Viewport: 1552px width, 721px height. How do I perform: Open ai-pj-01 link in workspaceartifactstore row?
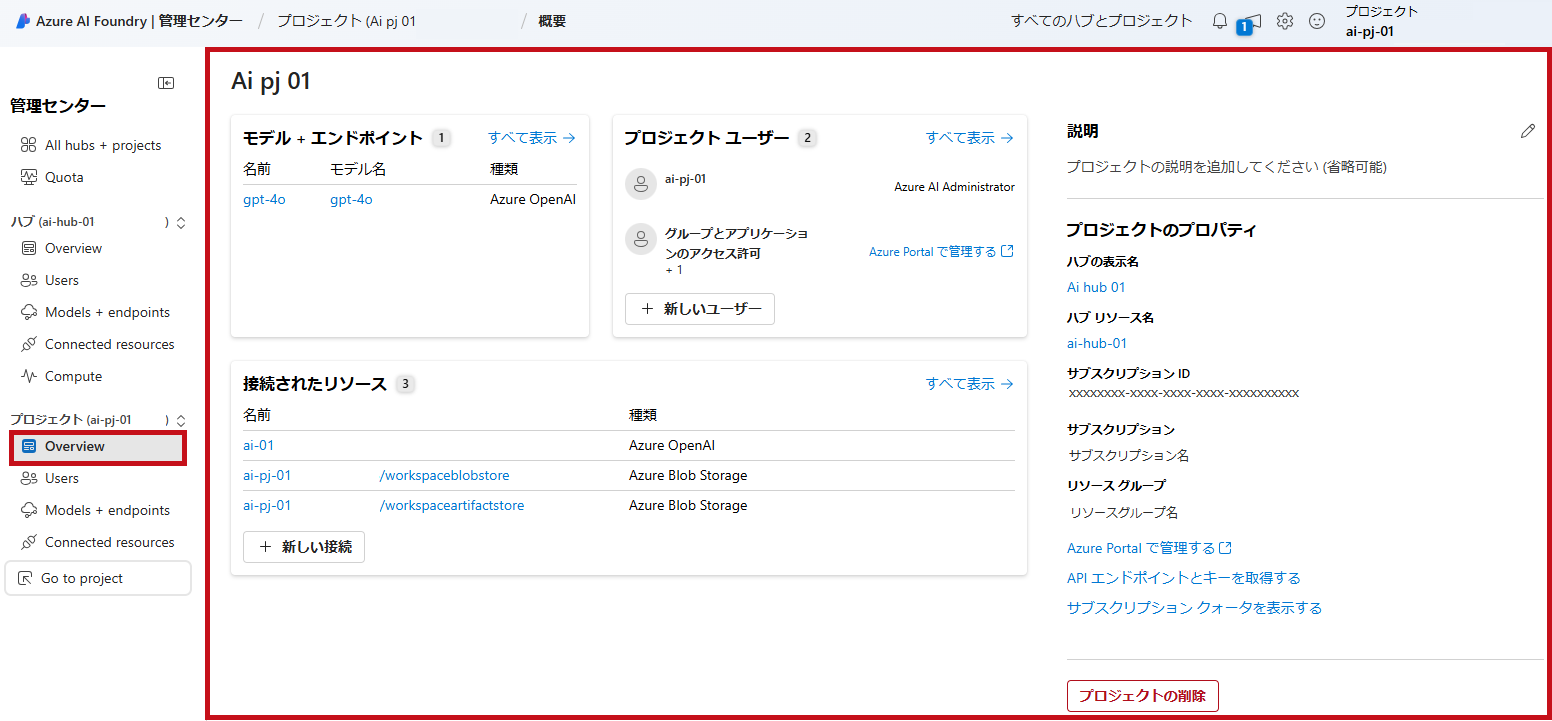coord(267,505)
